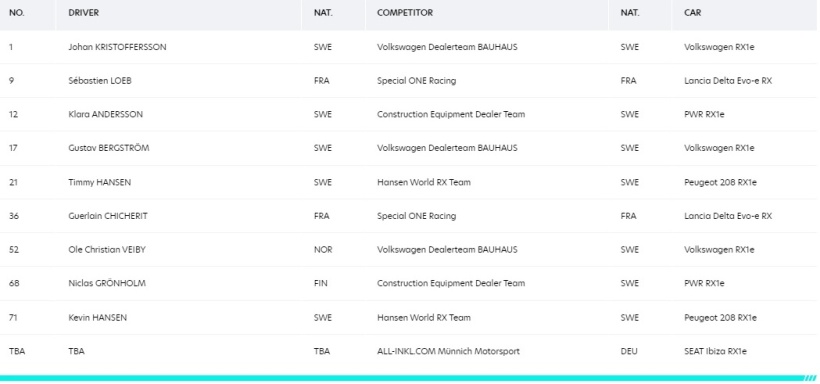Click the SEAT Ibiza RX1e car cell
820x384 pixels.
[x=715, y=352]
